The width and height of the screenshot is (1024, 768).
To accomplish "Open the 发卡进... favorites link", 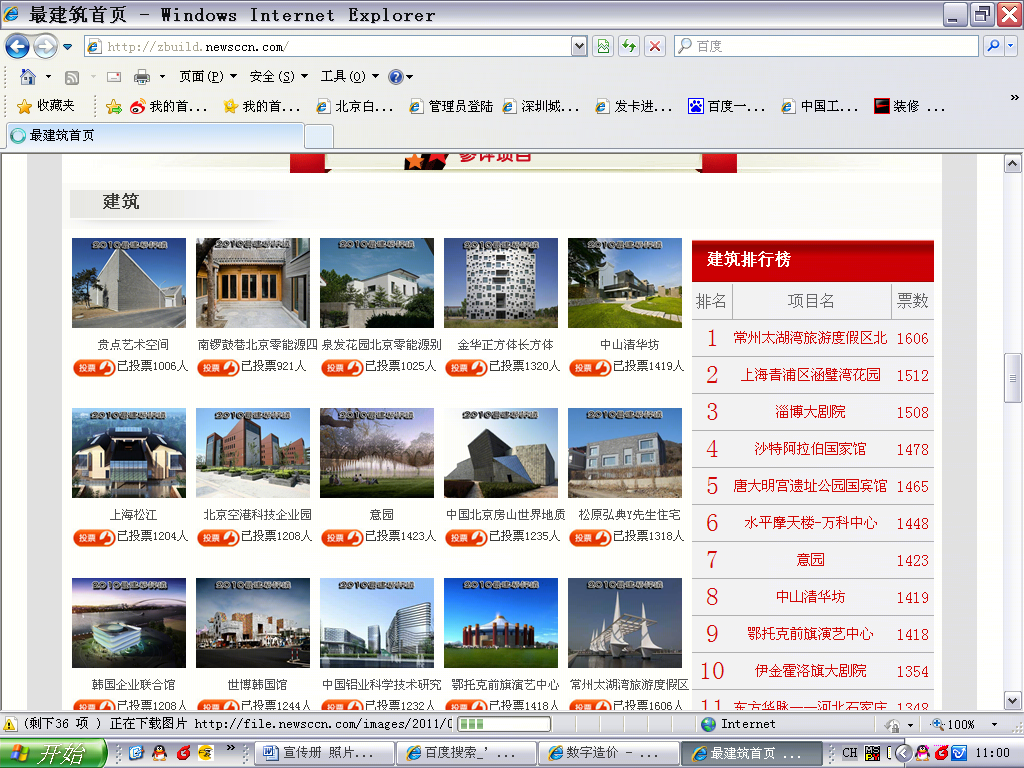I will pyautogui.click(x=634, y=106).
